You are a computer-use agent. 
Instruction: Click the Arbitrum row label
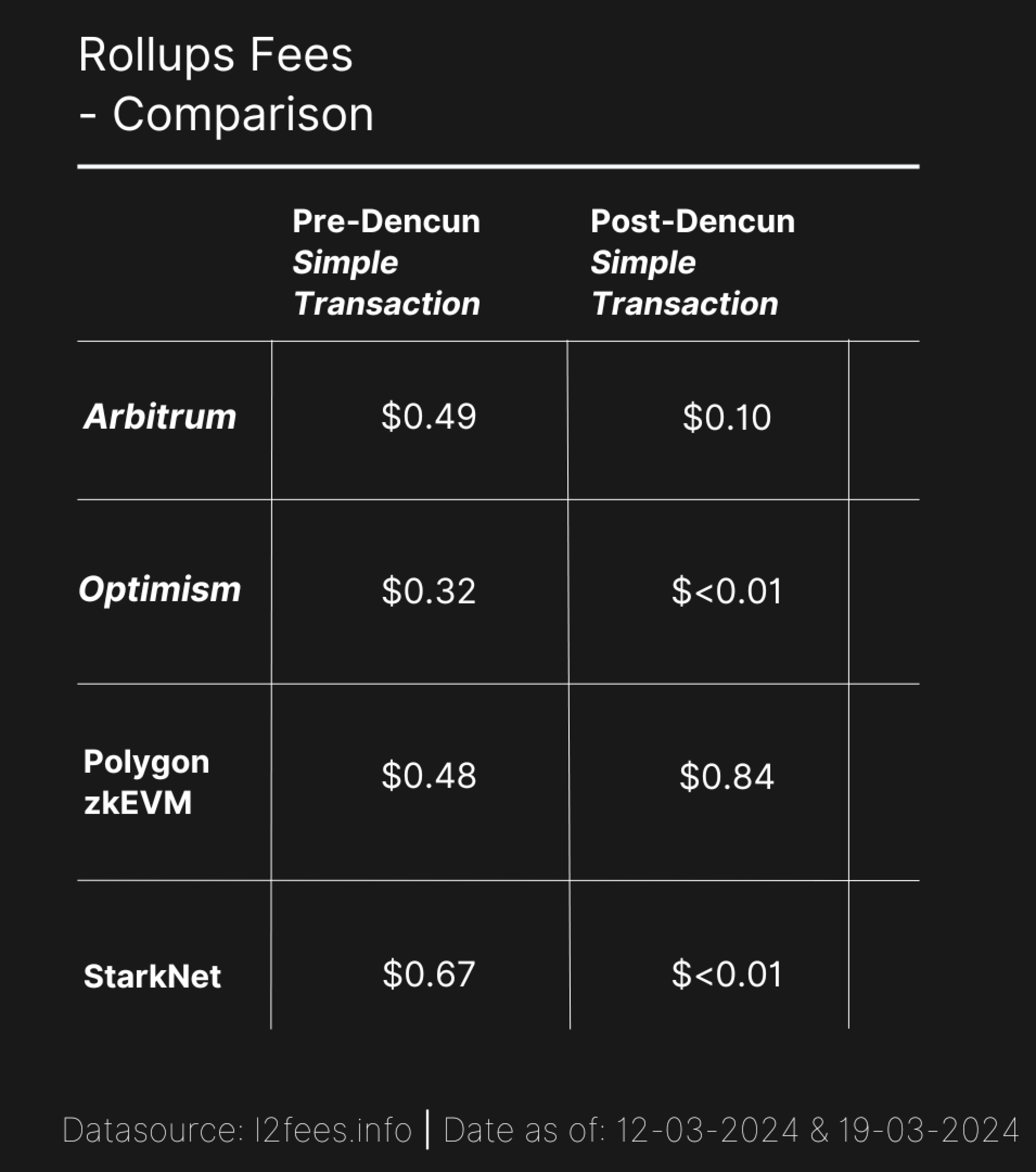point(160,416)
